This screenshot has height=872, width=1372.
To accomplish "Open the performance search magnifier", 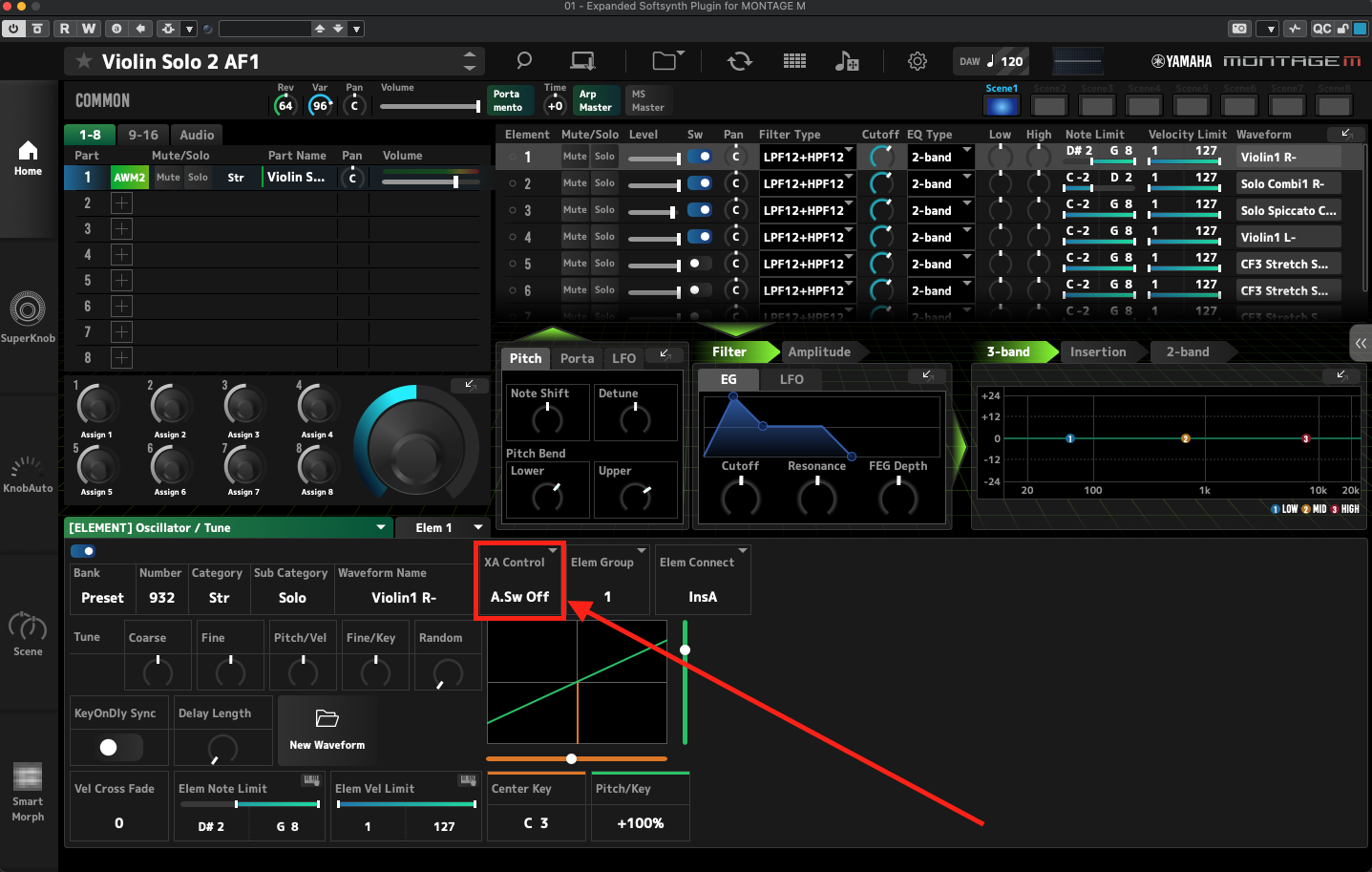I will pyautogui.click(x=524, y=61).
